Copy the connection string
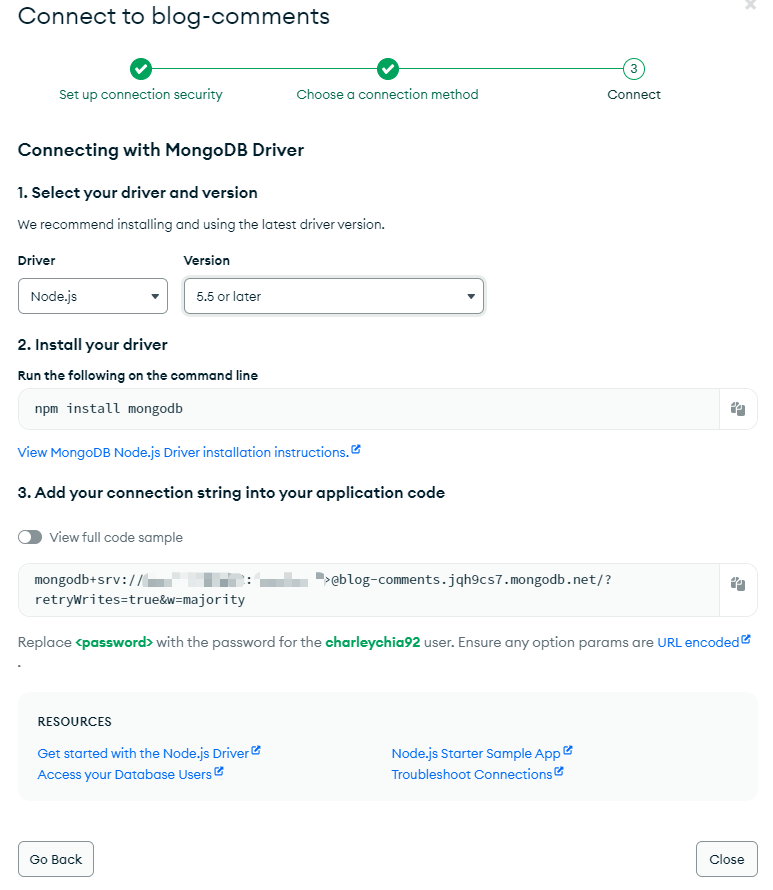Image resolution: width=773 pixels, height=890 pixels. (x=738, y=584)
